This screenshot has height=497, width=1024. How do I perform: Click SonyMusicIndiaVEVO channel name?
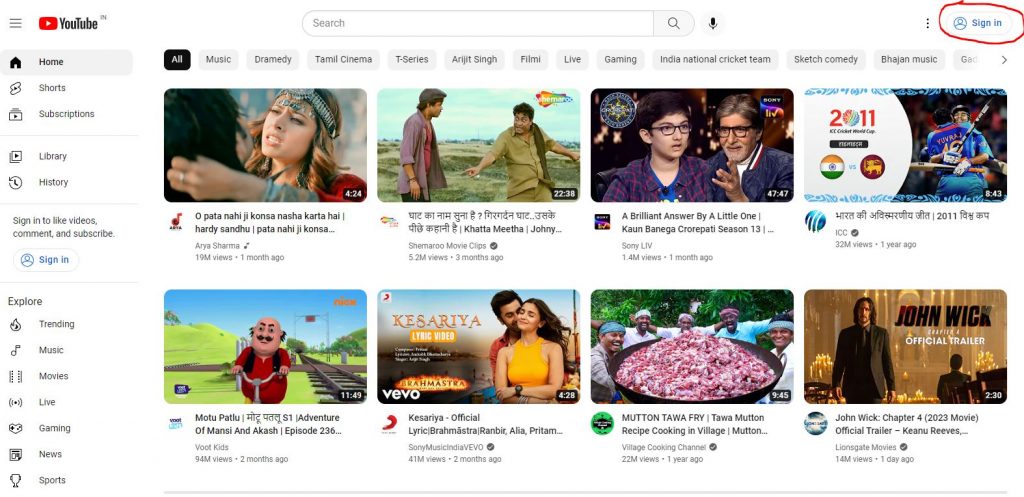point(446,448)
